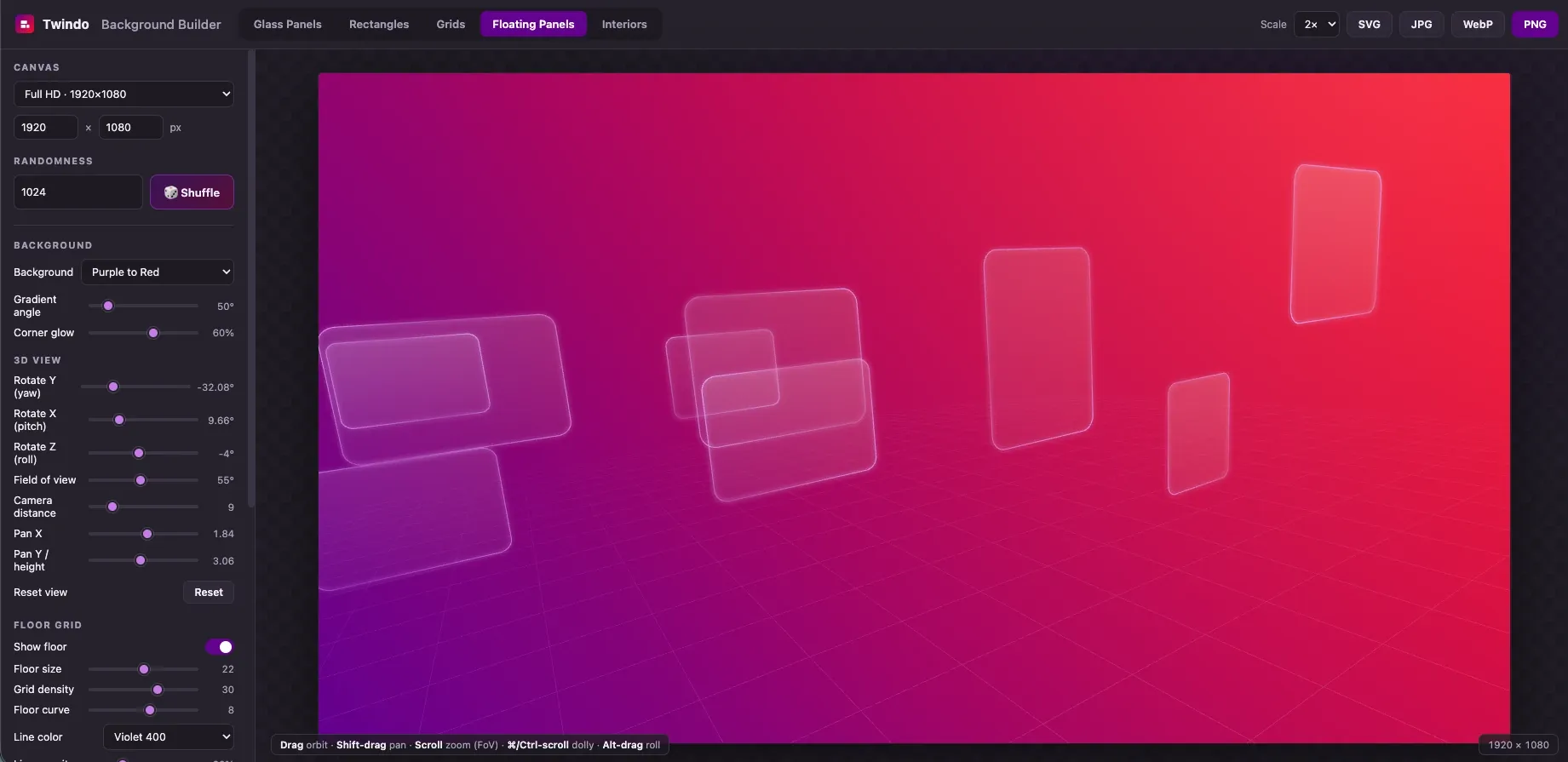Click the canvas width field 1920

coord(46,127)
